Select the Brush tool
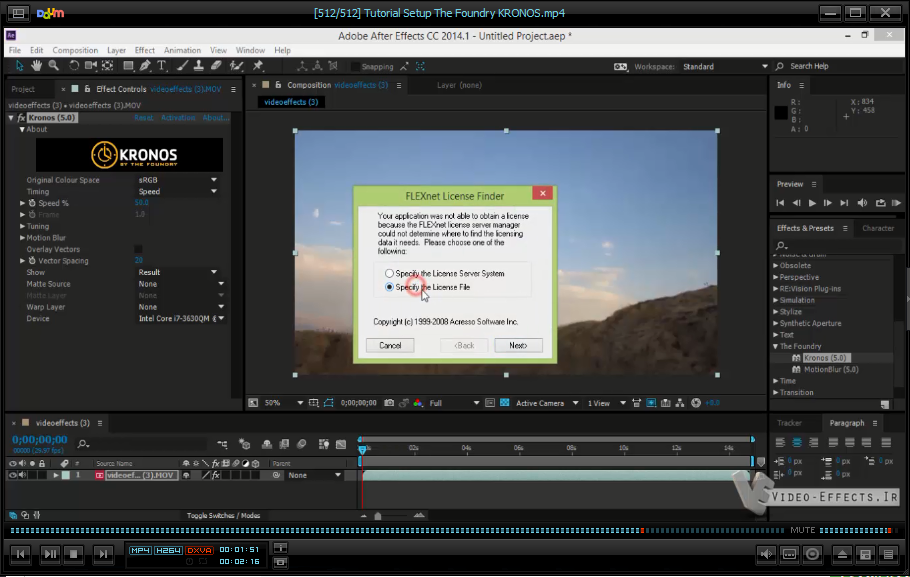Viewport: 910px width, 577px height. pyautogui.click(x=182, y=66)
